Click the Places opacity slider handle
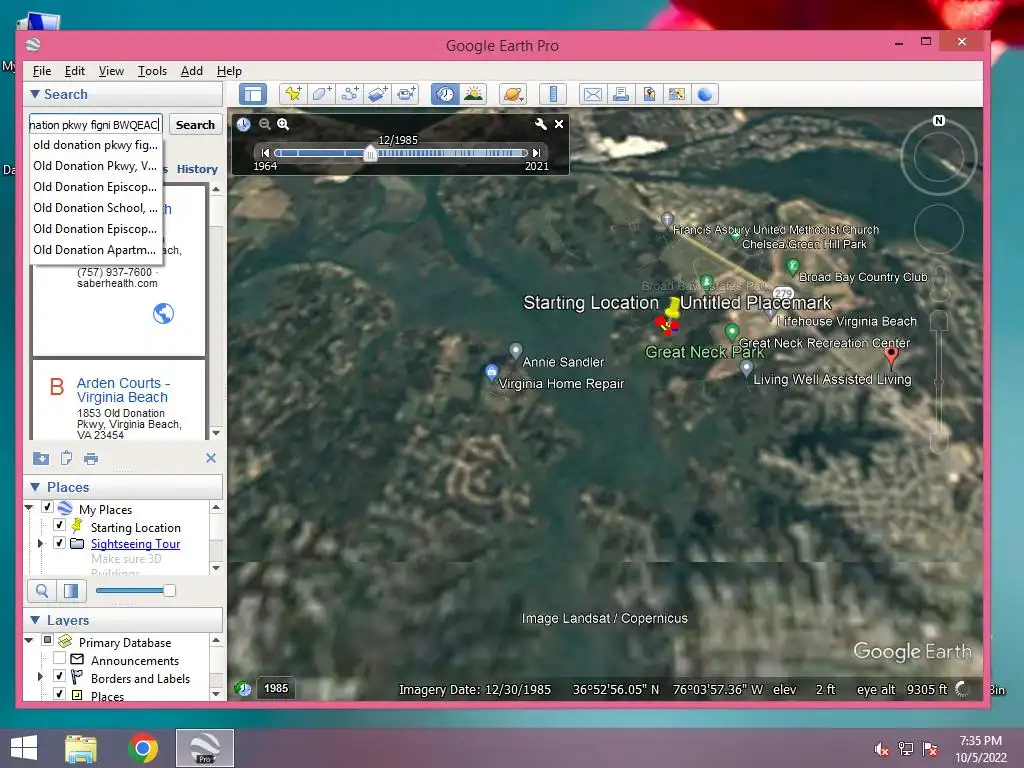 [169, 591]
